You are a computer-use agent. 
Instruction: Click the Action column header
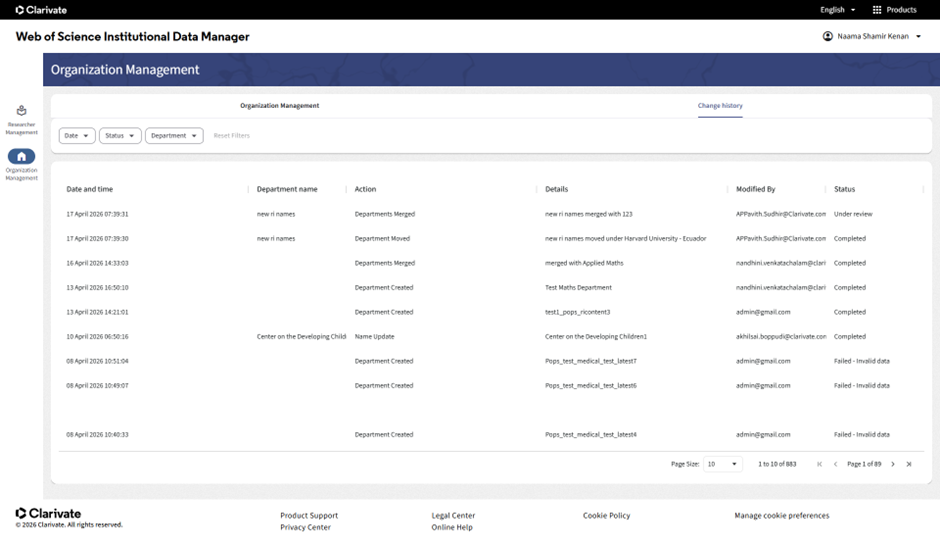365,189
